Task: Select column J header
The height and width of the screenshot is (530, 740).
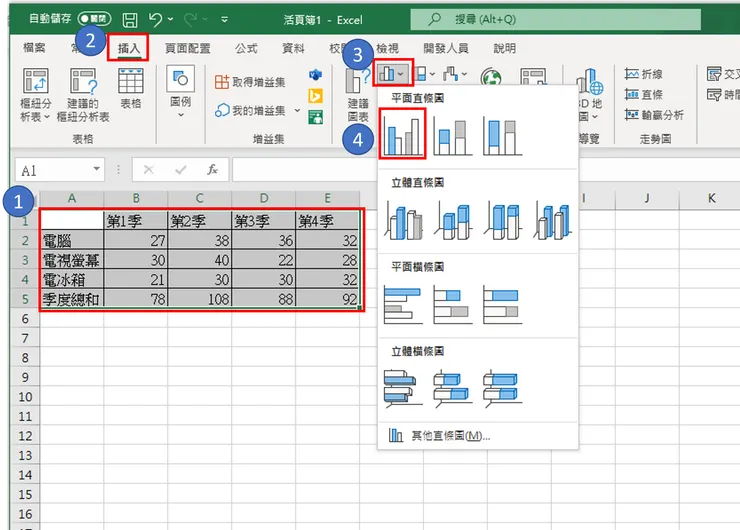Action: tap(647, 199)
